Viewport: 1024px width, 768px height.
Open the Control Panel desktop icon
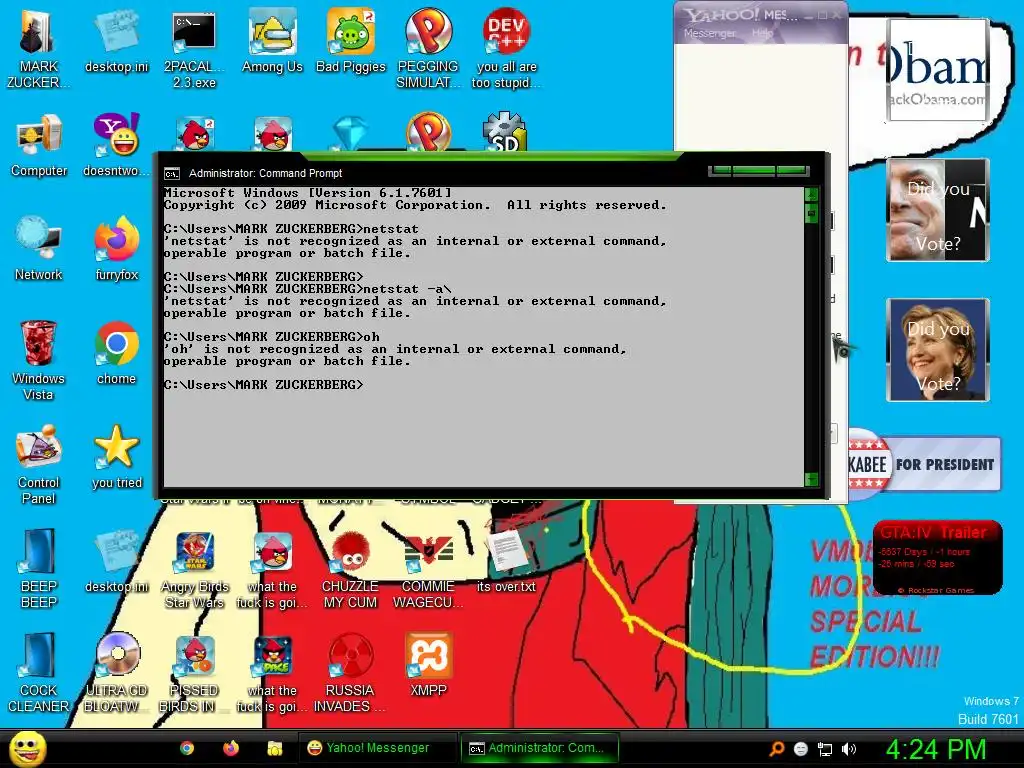coord(39,464)
